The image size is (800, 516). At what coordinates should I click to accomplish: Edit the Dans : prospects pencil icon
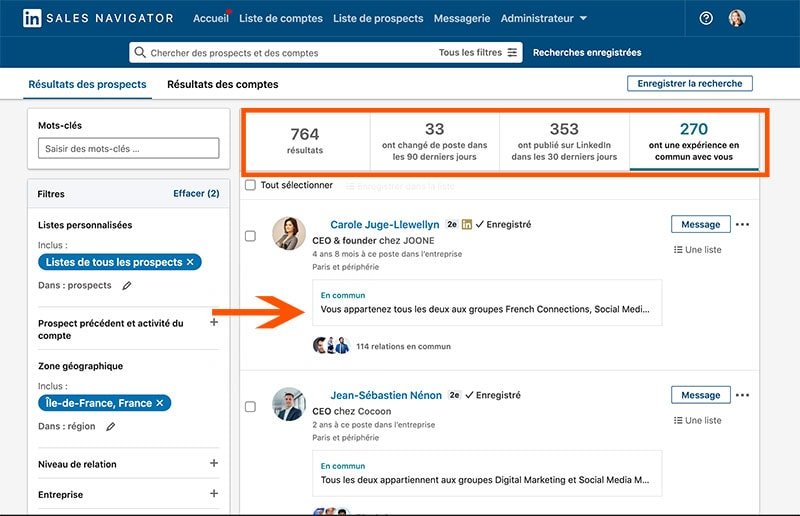click(127, 285)
